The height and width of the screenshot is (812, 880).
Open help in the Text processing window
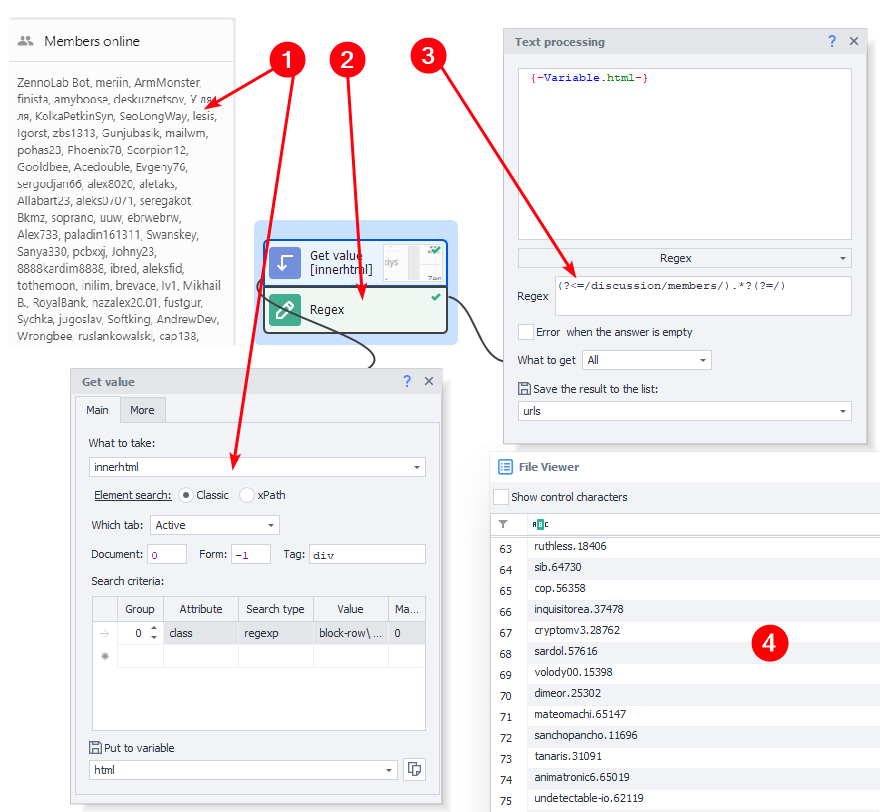point(832,42)
